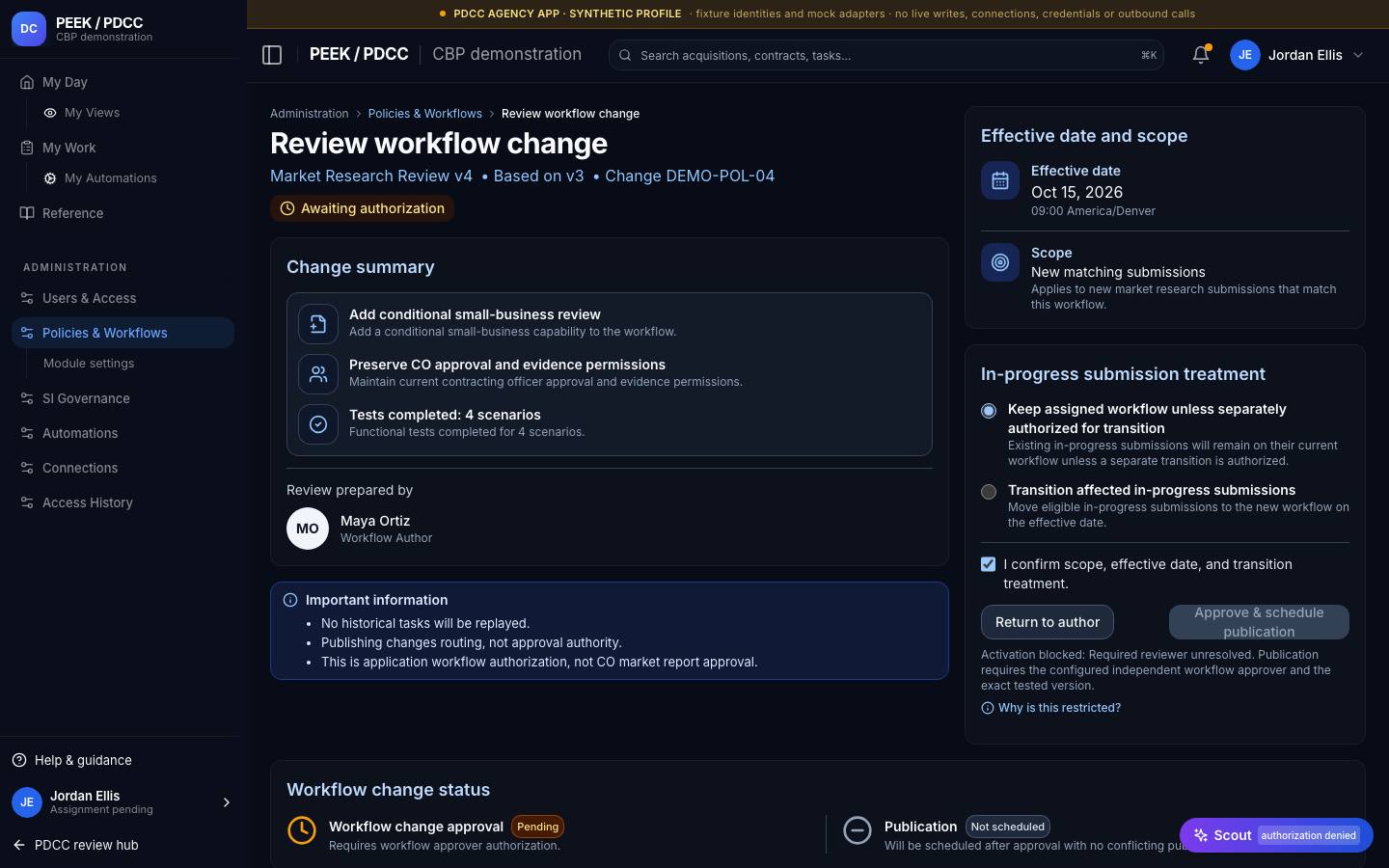The width and height of the screenshot is (1389, 868).
Task: Click the search magnifier icon
Action: click(625, 55)
